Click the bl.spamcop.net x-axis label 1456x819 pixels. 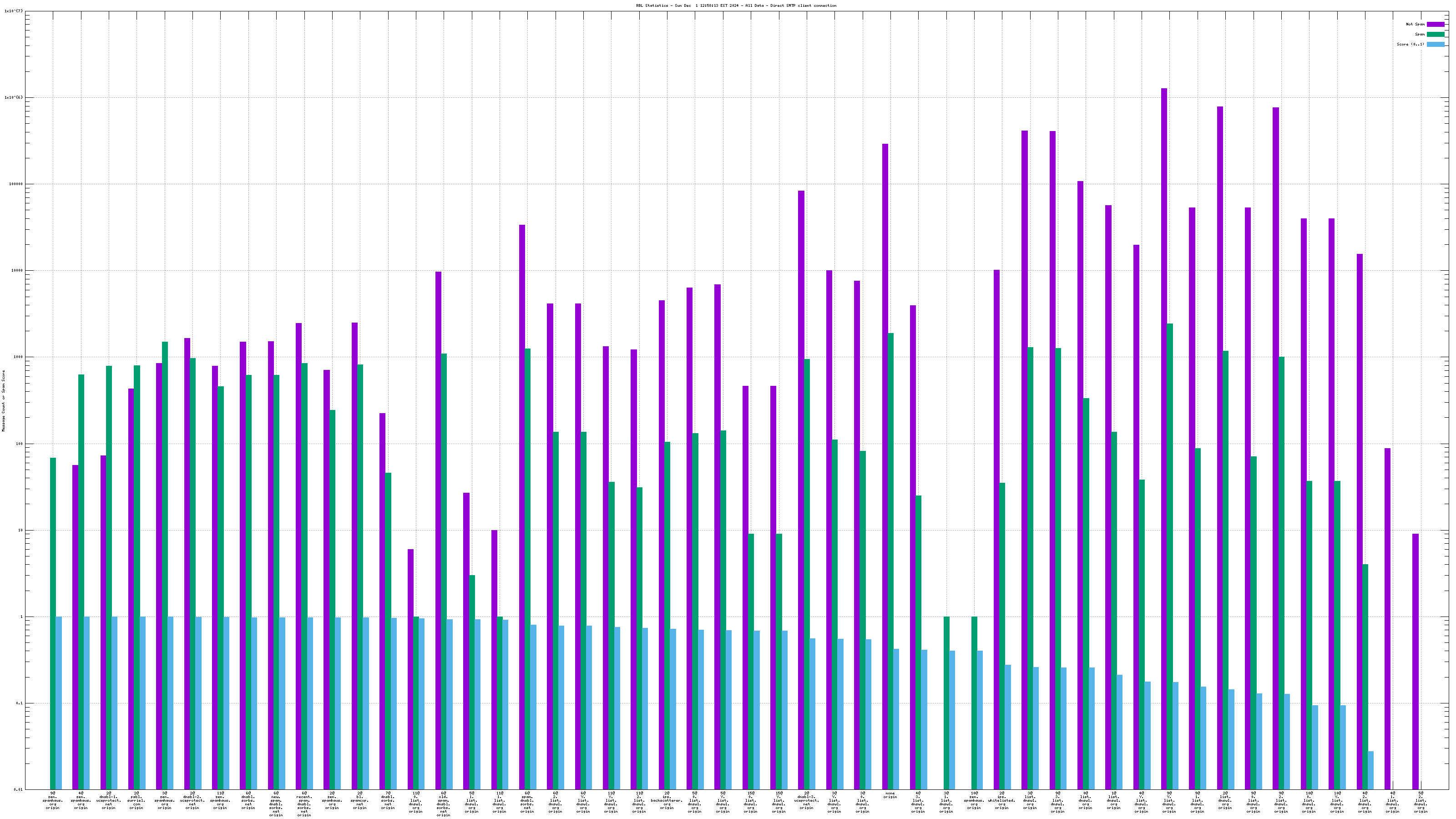pos(359,800)
